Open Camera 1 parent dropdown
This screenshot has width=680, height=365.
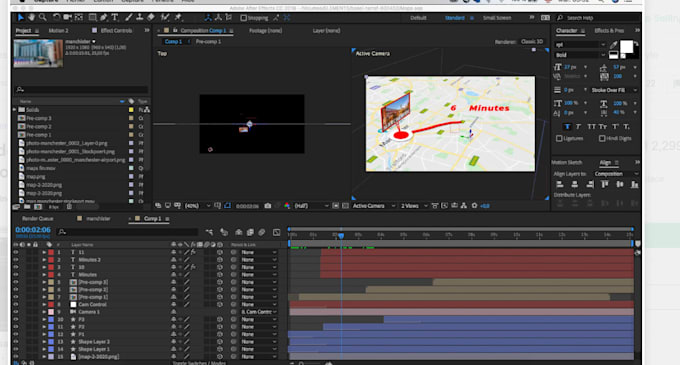click(x=258, y=312)
